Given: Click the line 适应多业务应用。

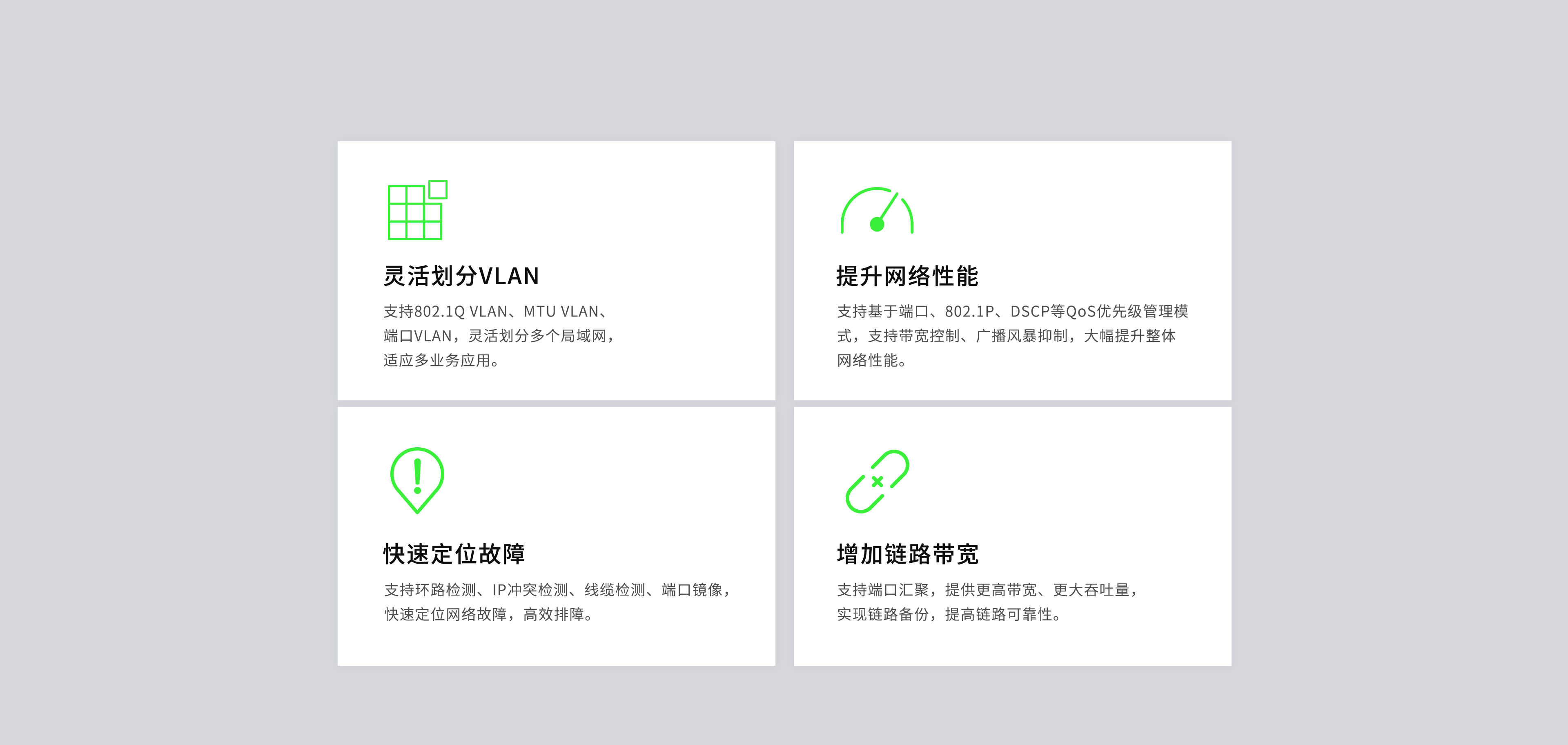Looking at the screenshot, I should tap(442, 360).
